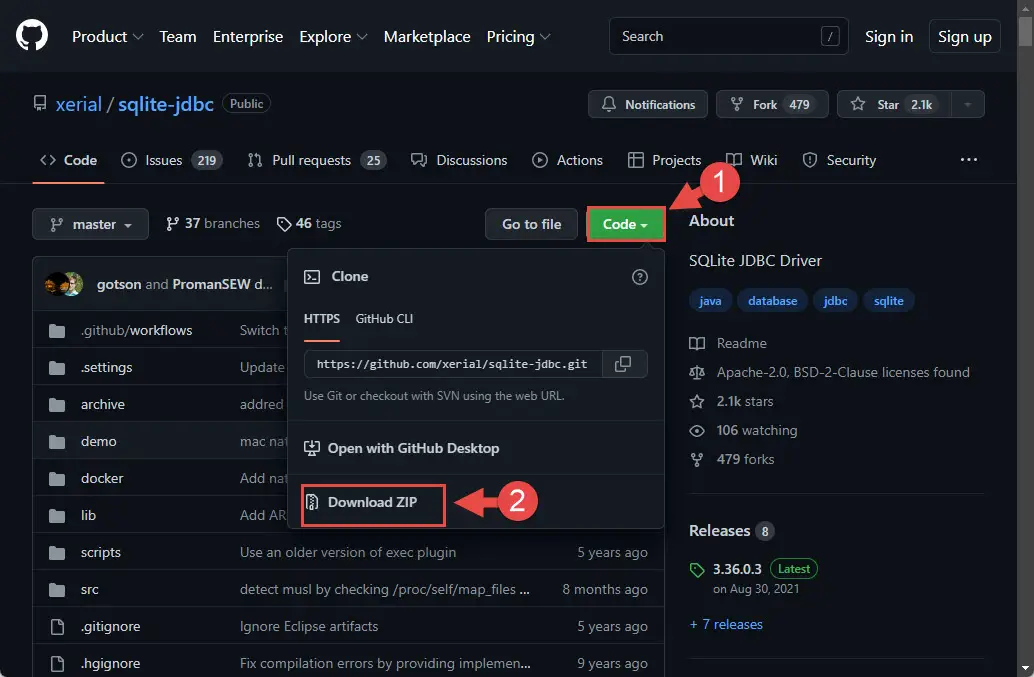The image size is (1034, 677).
Task: Expand the Product menu dropdown
Action: (x=107, y=36)
